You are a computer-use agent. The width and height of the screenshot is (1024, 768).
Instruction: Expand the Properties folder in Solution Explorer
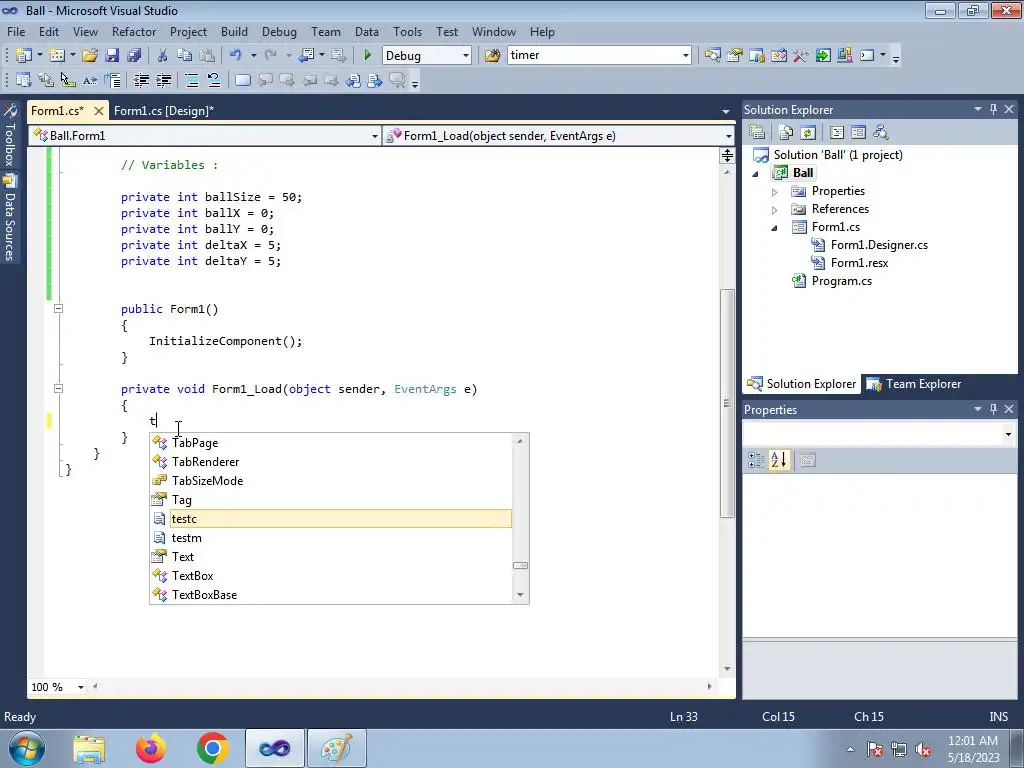pyautogui.click(x=775, y=192)
